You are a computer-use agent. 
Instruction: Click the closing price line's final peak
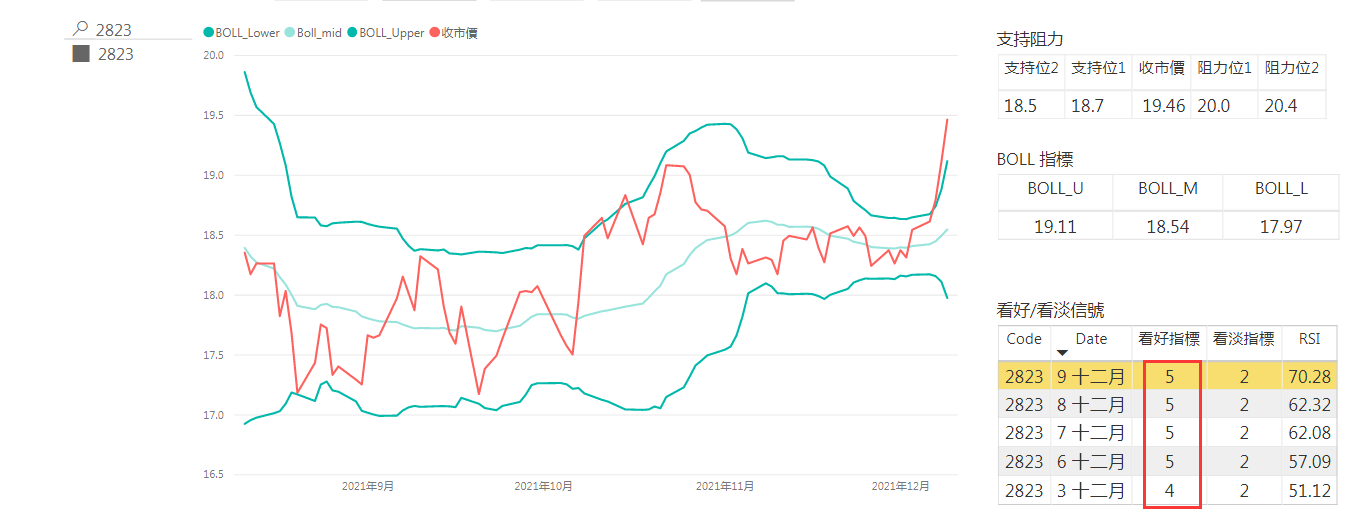(947, 120)
